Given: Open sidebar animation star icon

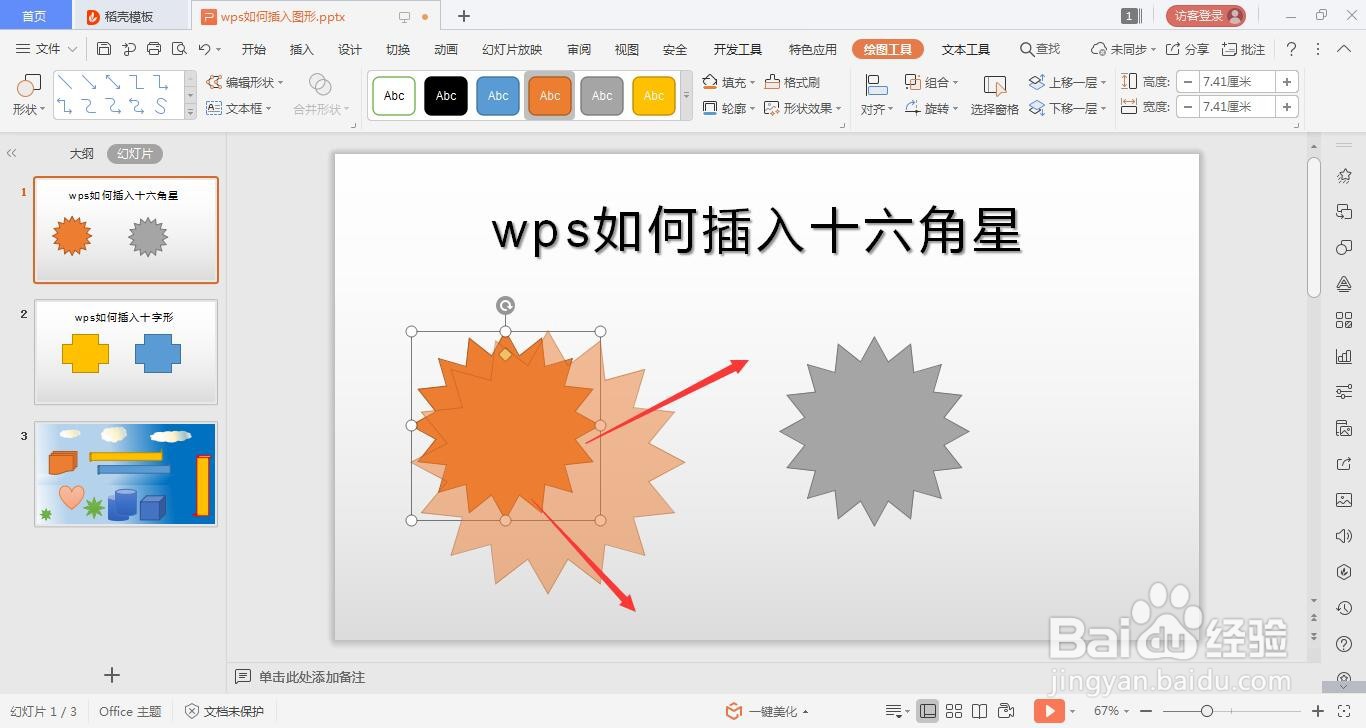Looking at the screenshot, I should (x=1344, y=175).
